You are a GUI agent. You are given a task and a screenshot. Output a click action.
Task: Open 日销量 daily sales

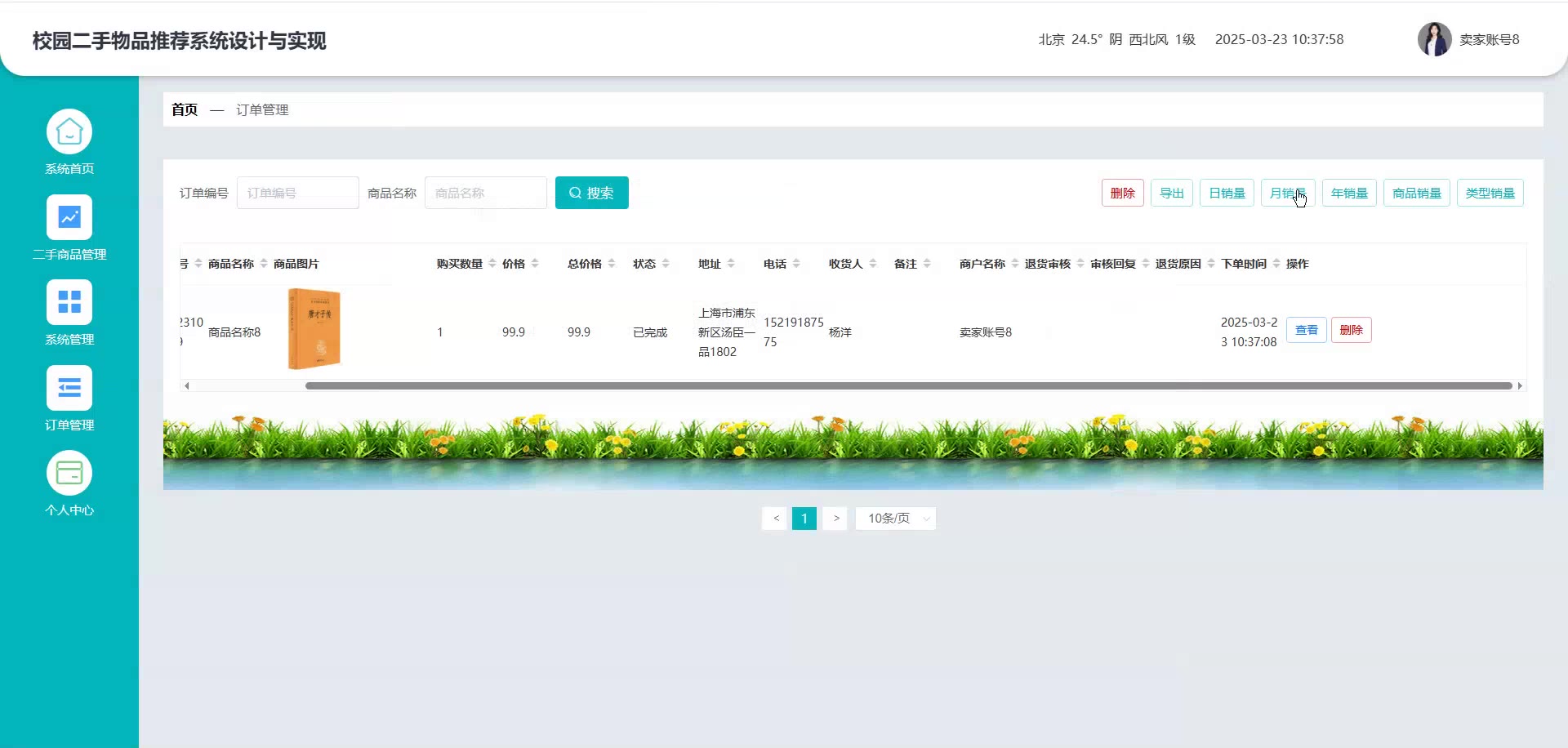pyautogui.click(x=1227, y=193)
